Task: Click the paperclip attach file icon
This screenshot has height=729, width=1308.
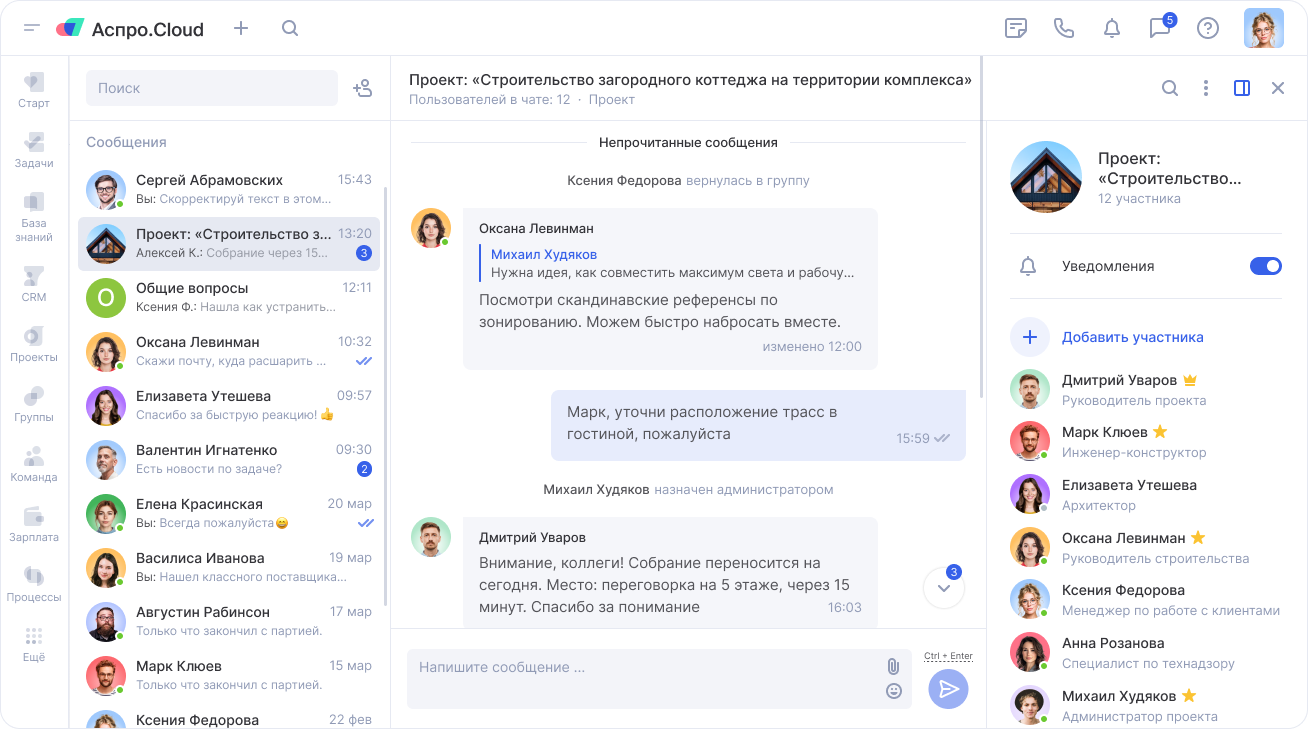Action: click(x=893, y=666)
